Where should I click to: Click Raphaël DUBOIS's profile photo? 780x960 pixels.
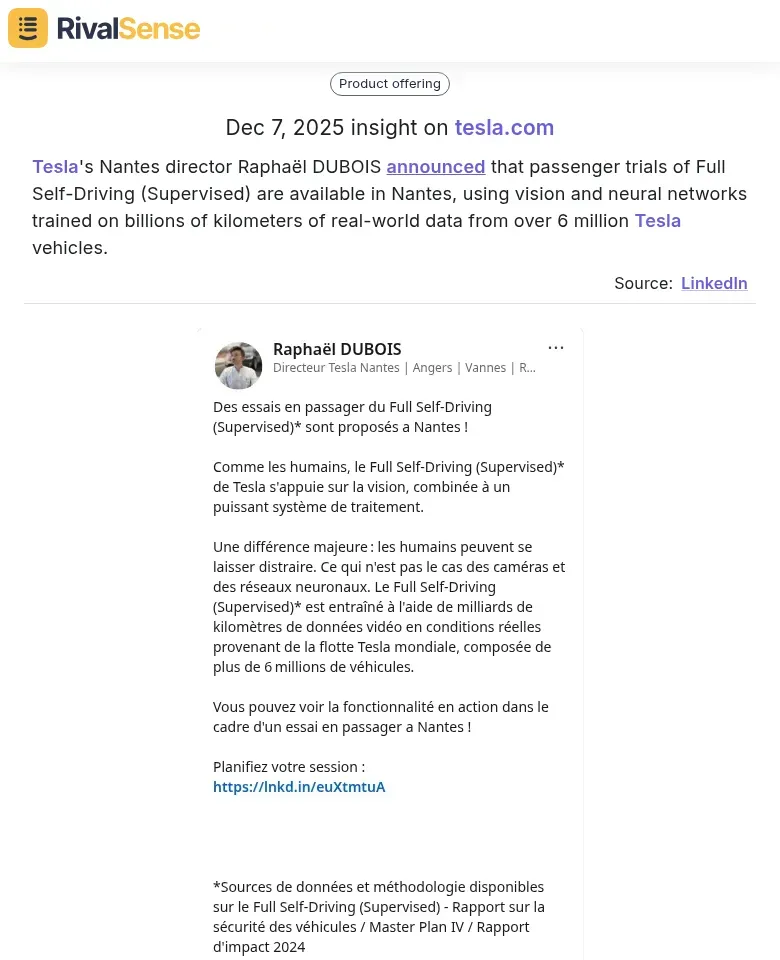pos(238,365)
